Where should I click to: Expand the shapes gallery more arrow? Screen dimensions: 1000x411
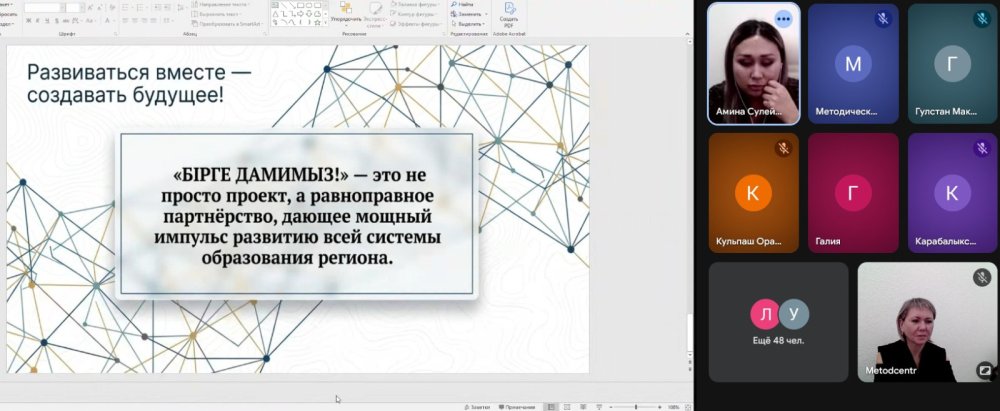coord(325,22)
